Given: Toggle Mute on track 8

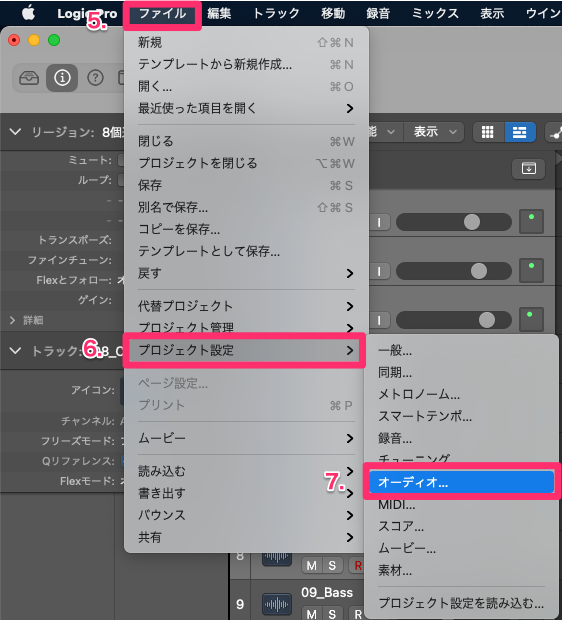Looking at the screenshot, I should pyautogui.click(x=312, y=566).
